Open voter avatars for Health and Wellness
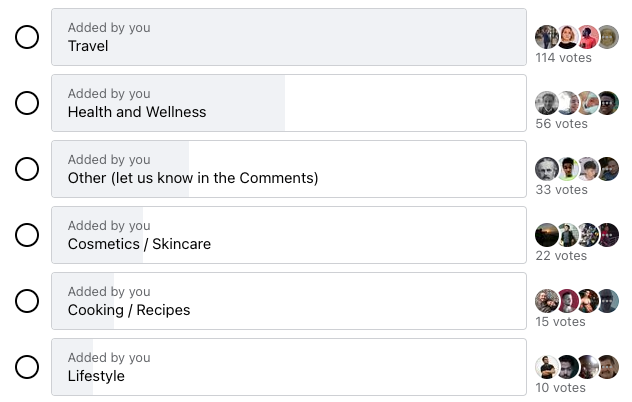Screen dimensions: 632x402 click(x=577, y=102)
